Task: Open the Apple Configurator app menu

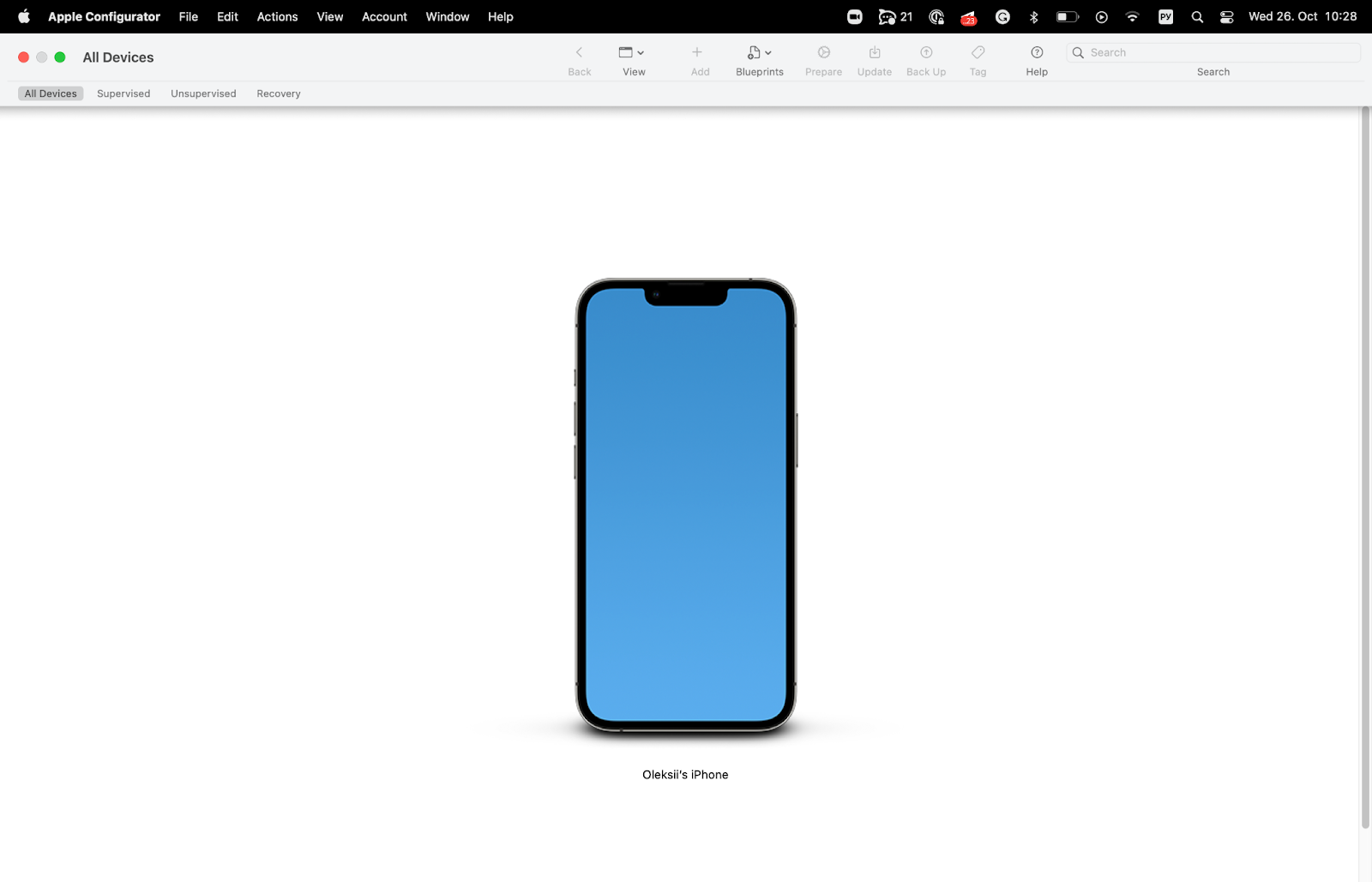Action: tap(104, 16)
